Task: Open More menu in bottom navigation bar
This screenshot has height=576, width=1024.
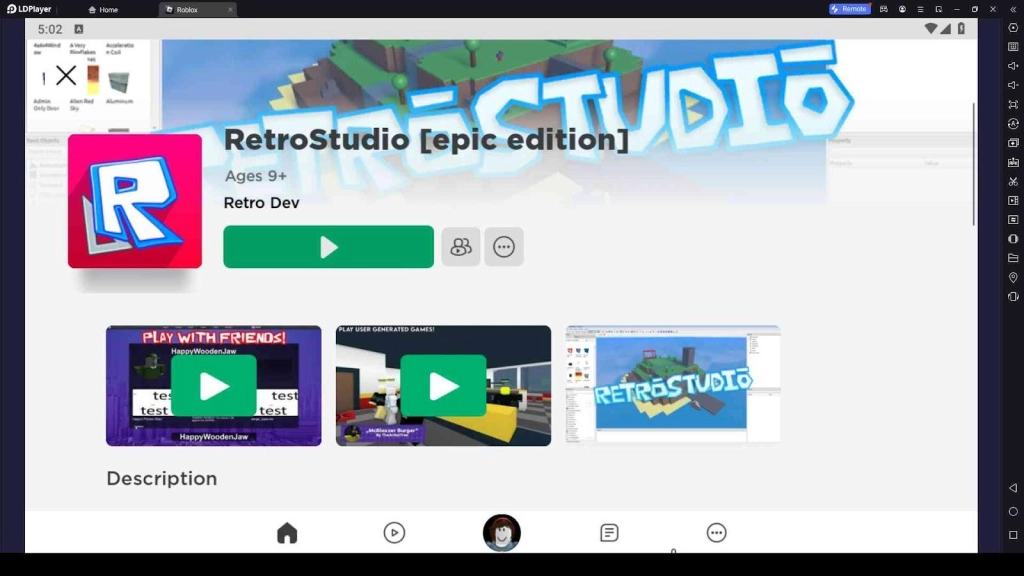Action: tap(716, 533)
